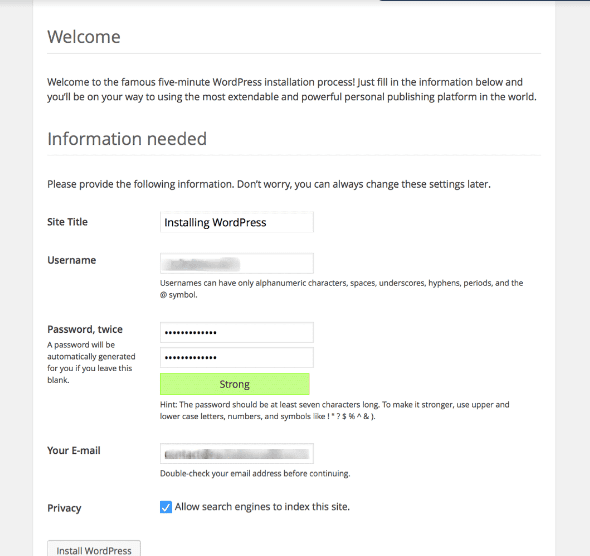Screen dimensions: 590x556
Task: Click 'A password will be automatically generated' note
Action: pos(91,362)
